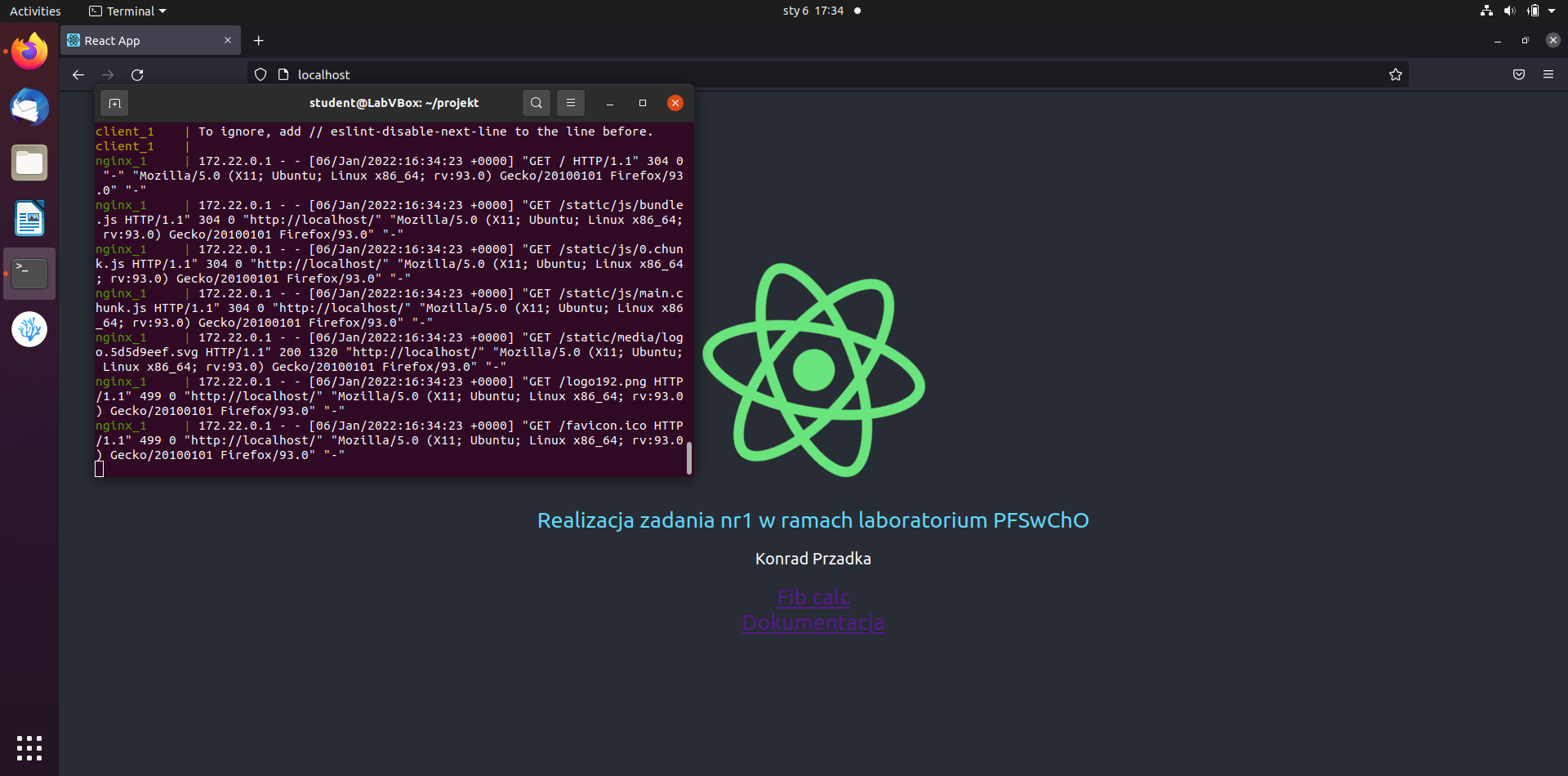Click the 'GET /logo192.png' log text
1568x776 pixels.
588,381
